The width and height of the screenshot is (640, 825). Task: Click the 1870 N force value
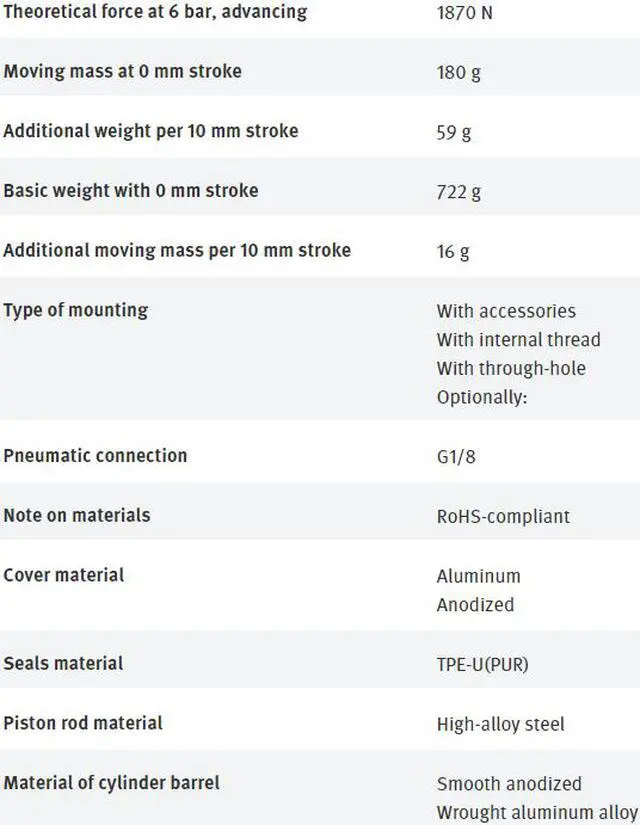click(x=466, y=13)
